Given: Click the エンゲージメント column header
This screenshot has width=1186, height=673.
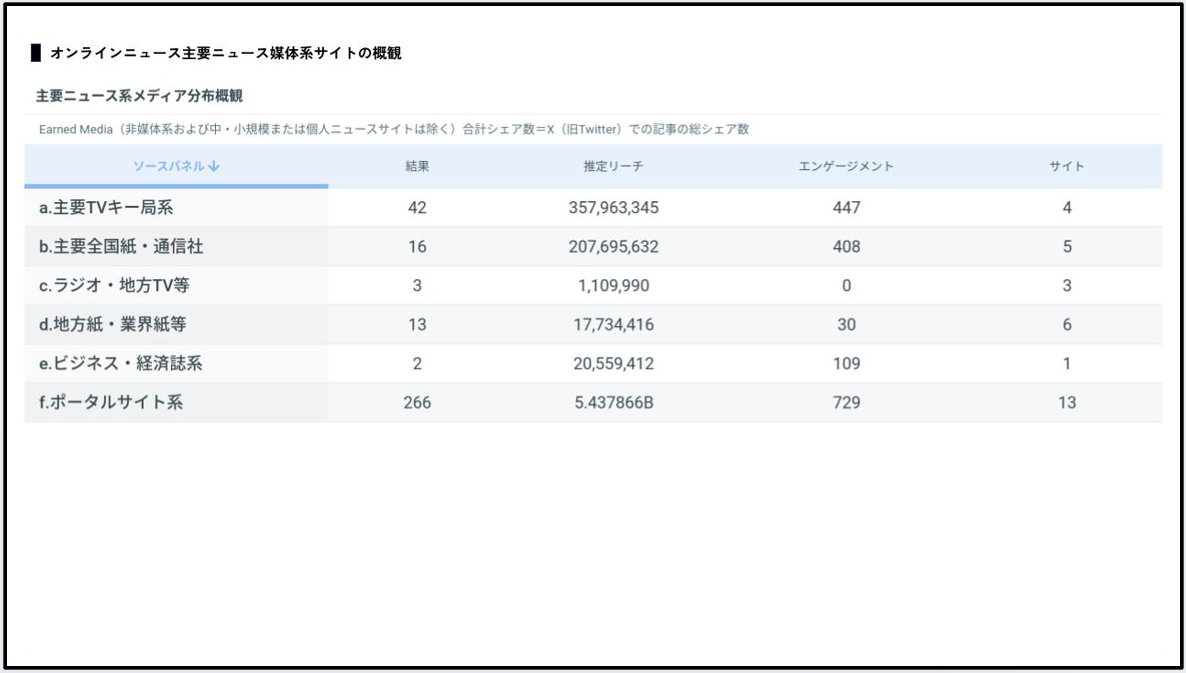Looking at the screenshot, I should pyautogui.click(x=845, y=167).
